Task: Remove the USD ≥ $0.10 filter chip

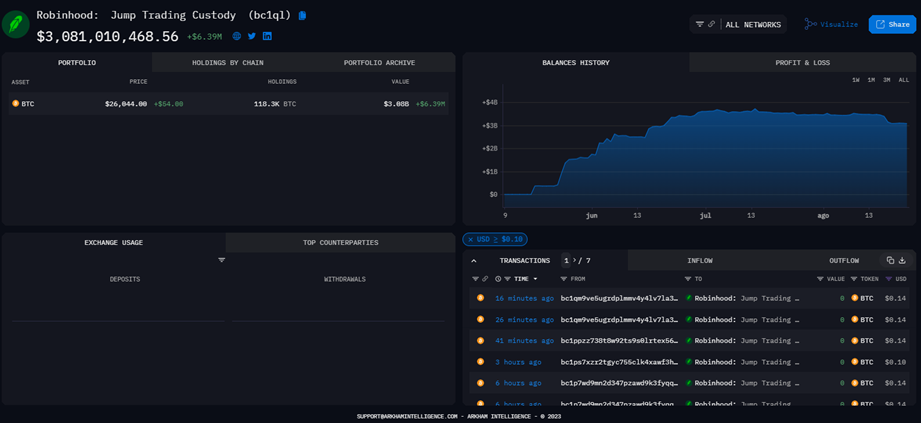Action: coord(471,240)
